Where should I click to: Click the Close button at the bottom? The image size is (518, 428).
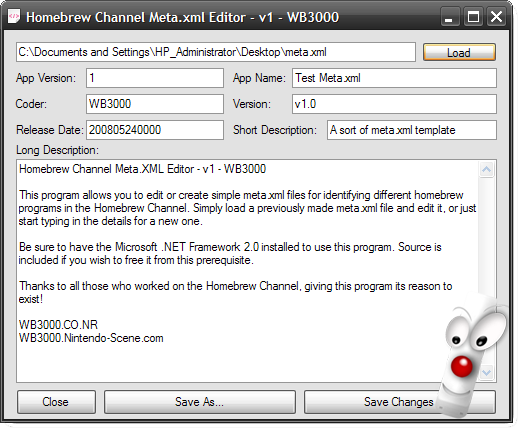56,402
